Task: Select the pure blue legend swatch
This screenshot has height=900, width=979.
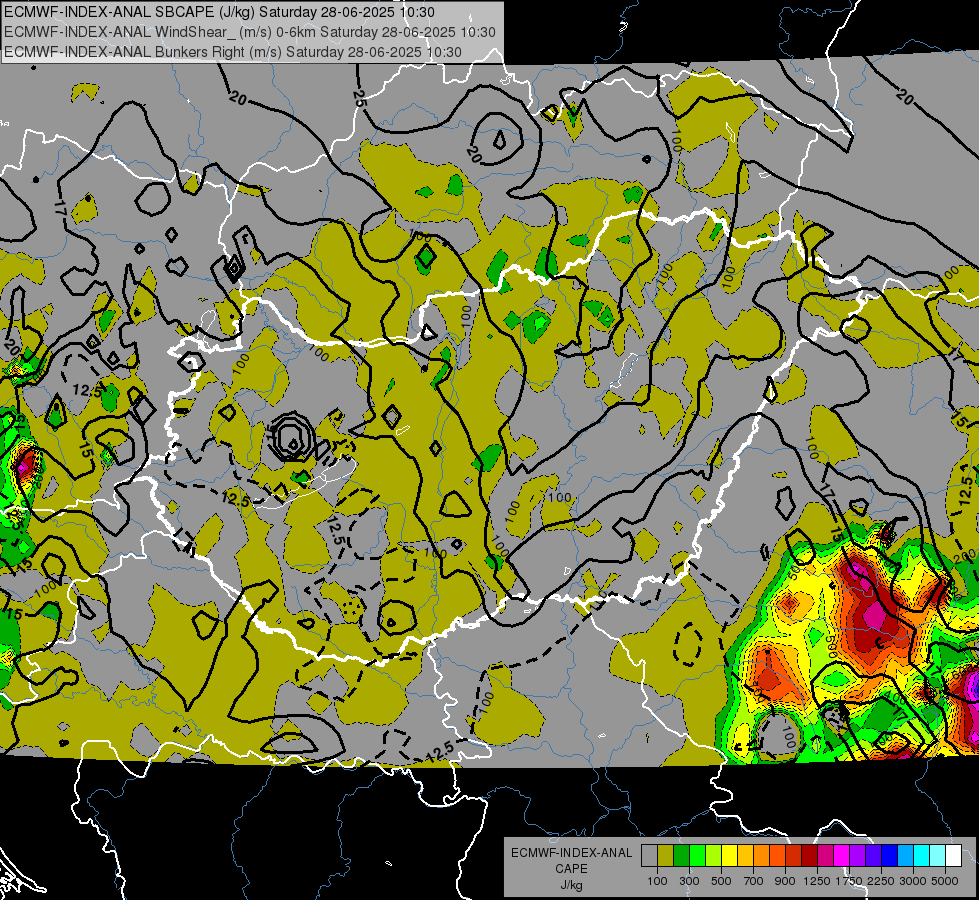Action: click(889, 855)
